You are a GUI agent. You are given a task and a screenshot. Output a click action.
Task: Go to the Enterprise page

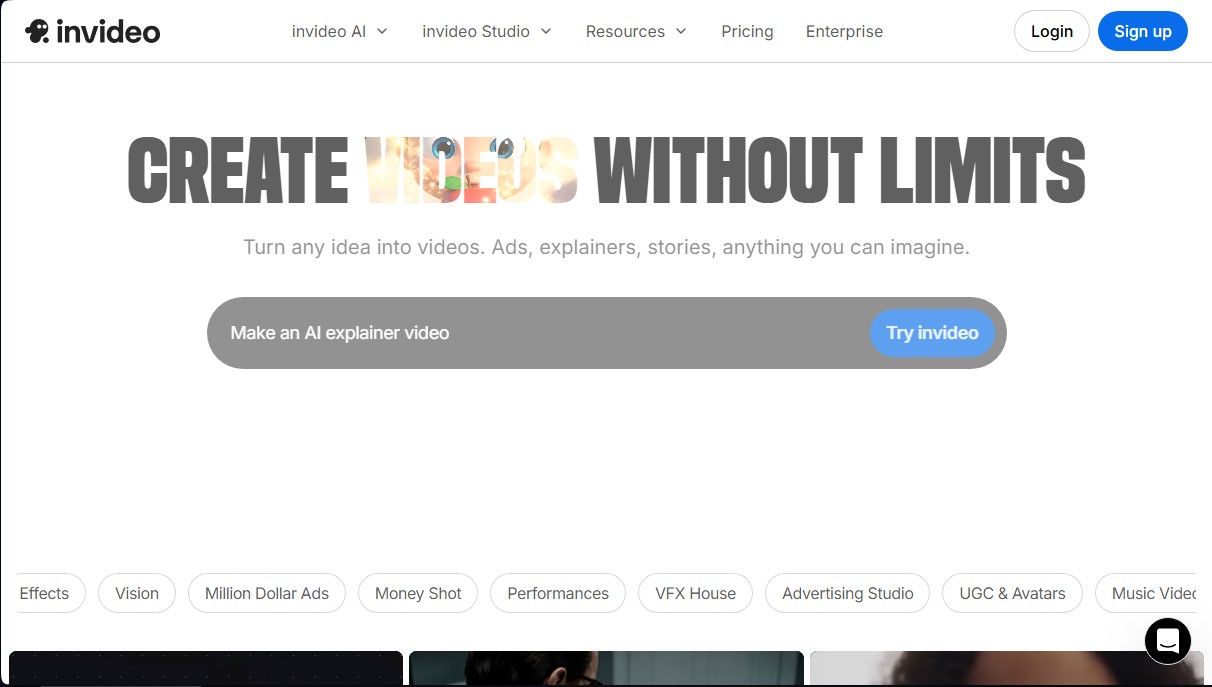pyautogui.click(x=844, y=31)
